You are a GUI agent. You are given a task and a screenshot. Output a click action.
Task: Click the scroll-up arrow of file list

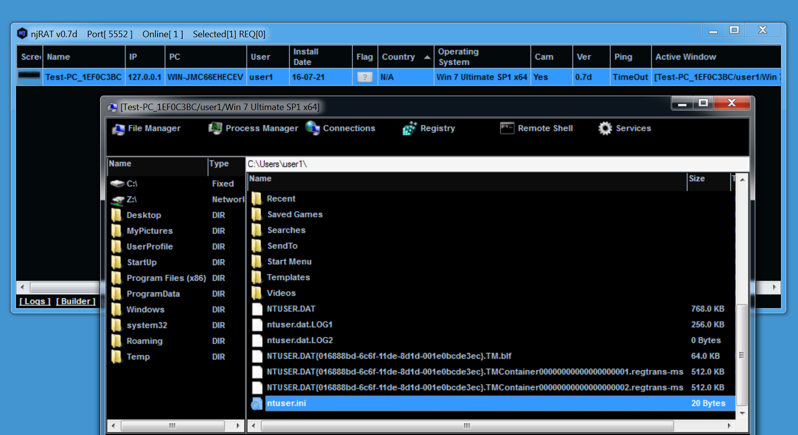pyautogui.click(x=742, y=180)
